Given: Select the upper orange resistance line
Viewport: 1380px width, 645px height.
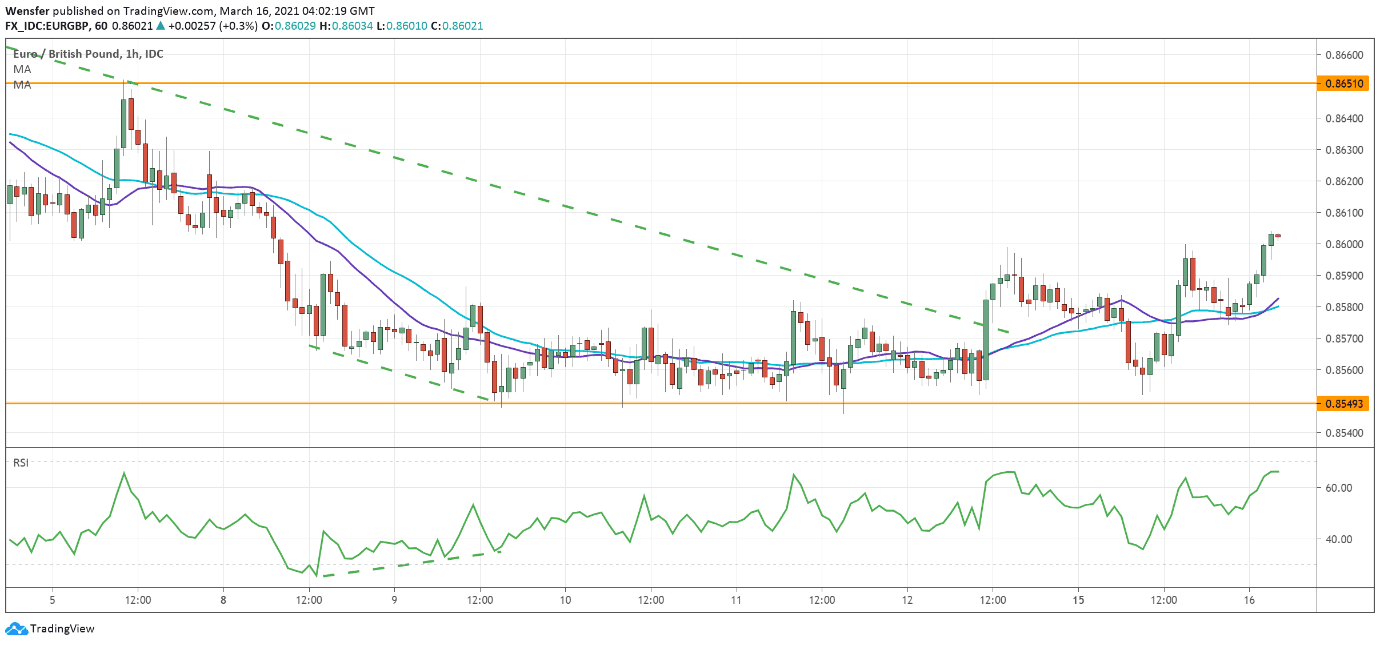Looking at the screenshot, I should point(700,83).
